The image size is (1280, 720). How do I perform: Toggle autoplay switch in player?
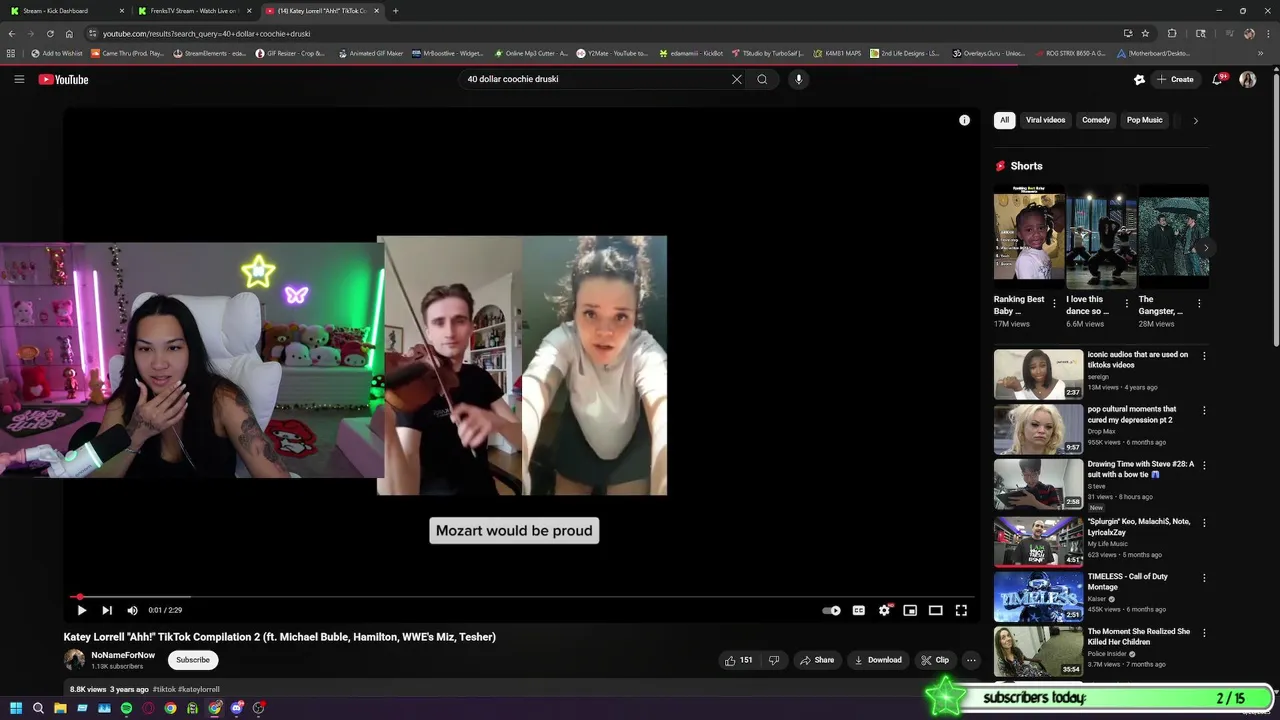[831, 610]
